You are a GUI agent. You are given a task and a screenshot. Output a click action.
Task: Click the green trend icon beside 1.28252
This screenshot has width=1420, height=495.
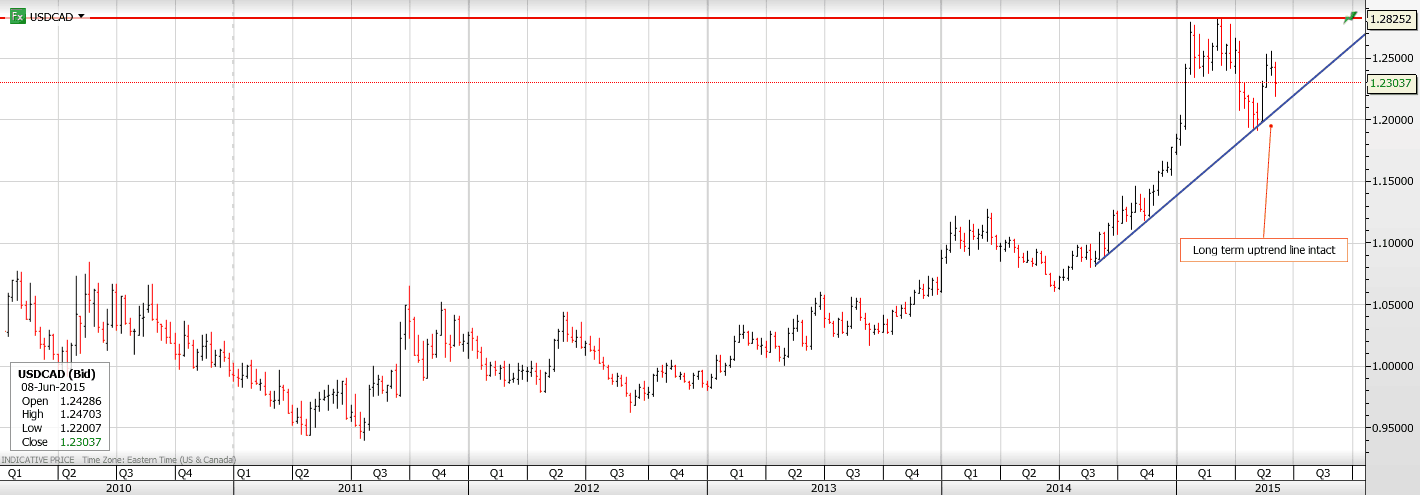coord(1352,17)
